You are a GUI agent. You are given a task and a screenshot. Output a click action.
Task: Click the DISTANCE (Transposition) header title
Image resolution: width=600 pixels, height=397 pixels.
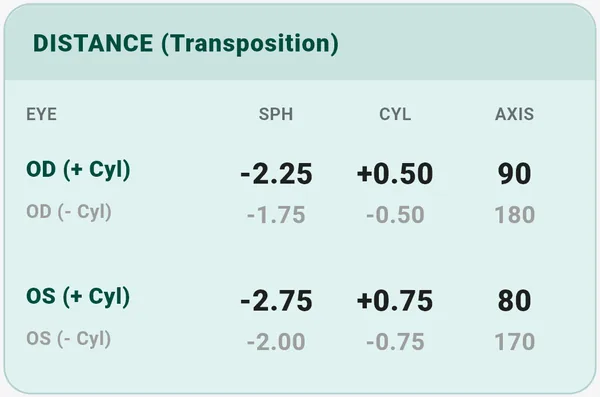pos(186,44)
